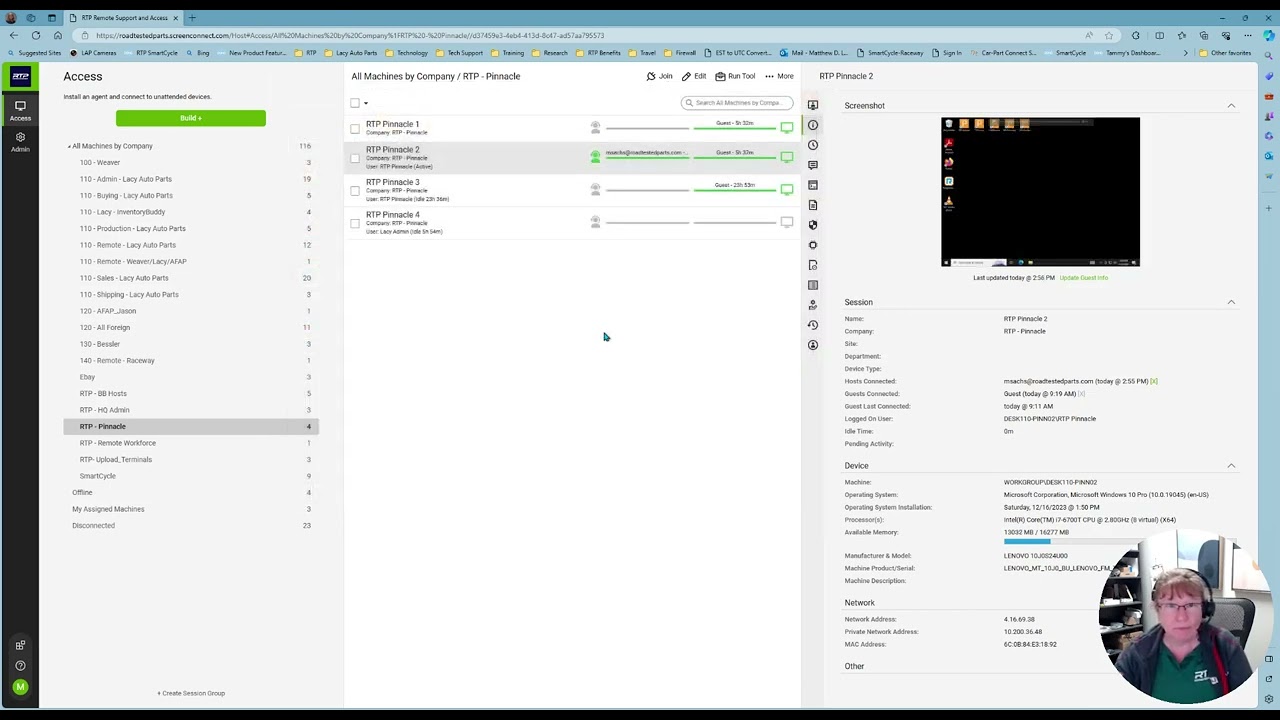Open the Lacy Auto Parts bookmark folder
The width and height of the screenshot is (1280, 720).
click(x=350, y=53)
